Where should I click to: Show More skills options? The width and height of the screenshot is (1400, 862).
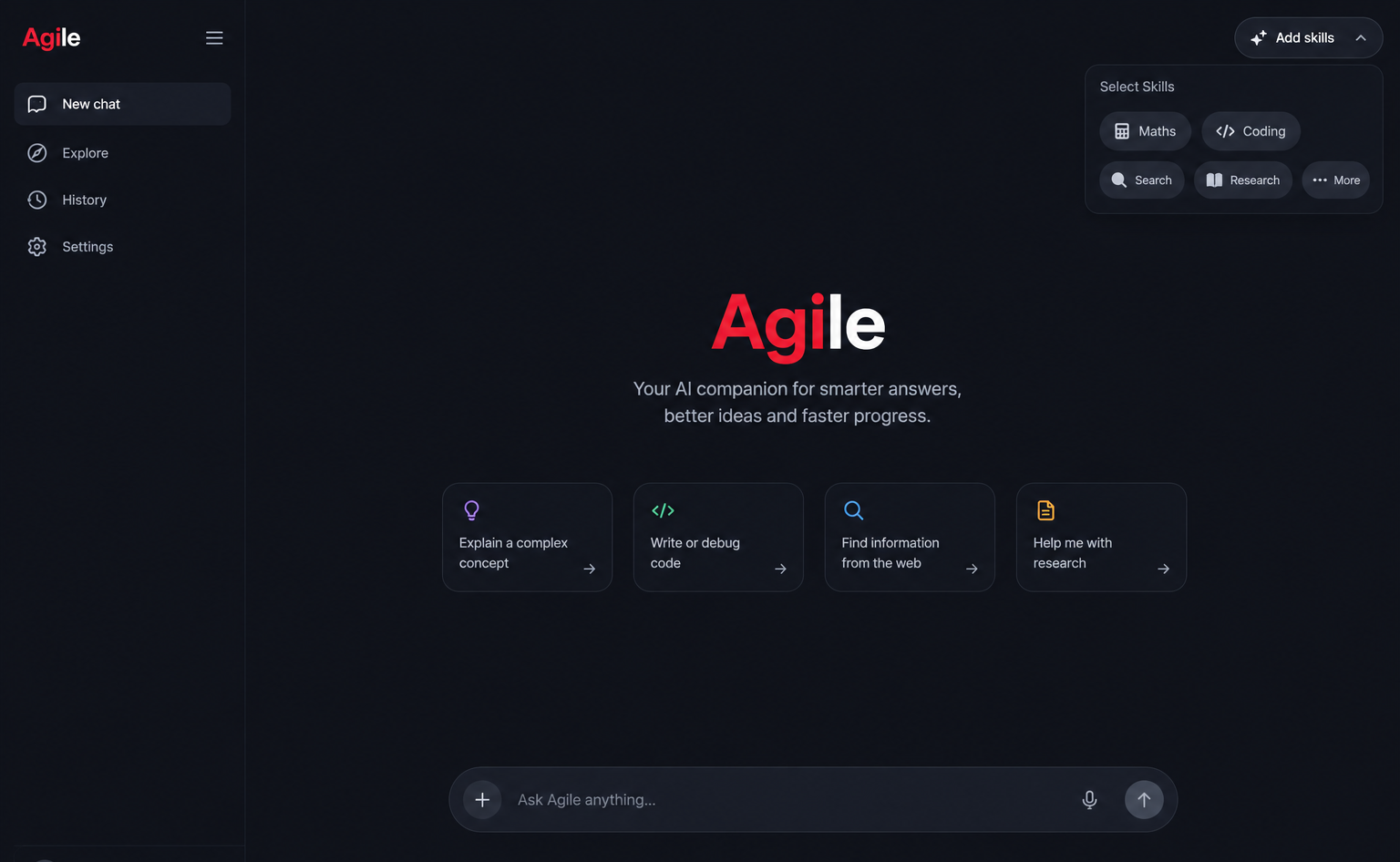pyautogui.click(x=1335, y=180)
